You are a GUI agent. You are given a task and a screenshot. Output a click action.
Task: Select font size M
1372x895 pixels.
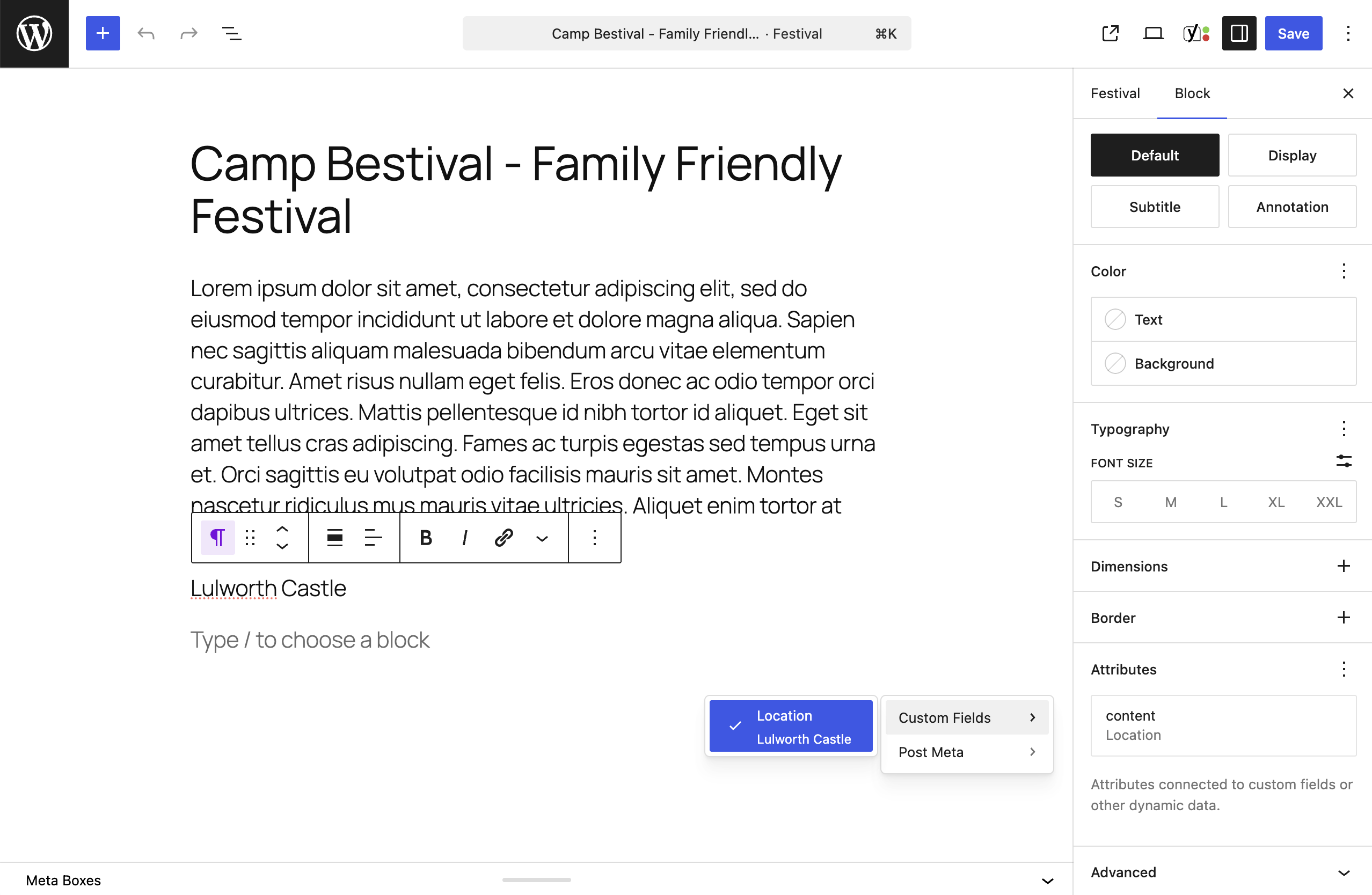coord(1170,502)
